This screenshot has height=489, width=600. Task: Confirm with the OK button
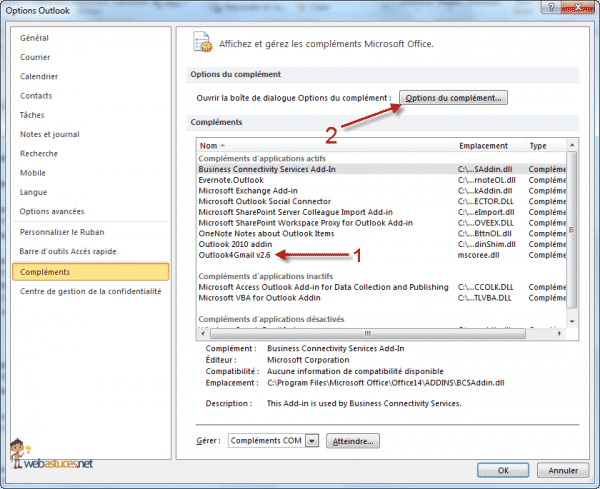click(x=503, y=470)
